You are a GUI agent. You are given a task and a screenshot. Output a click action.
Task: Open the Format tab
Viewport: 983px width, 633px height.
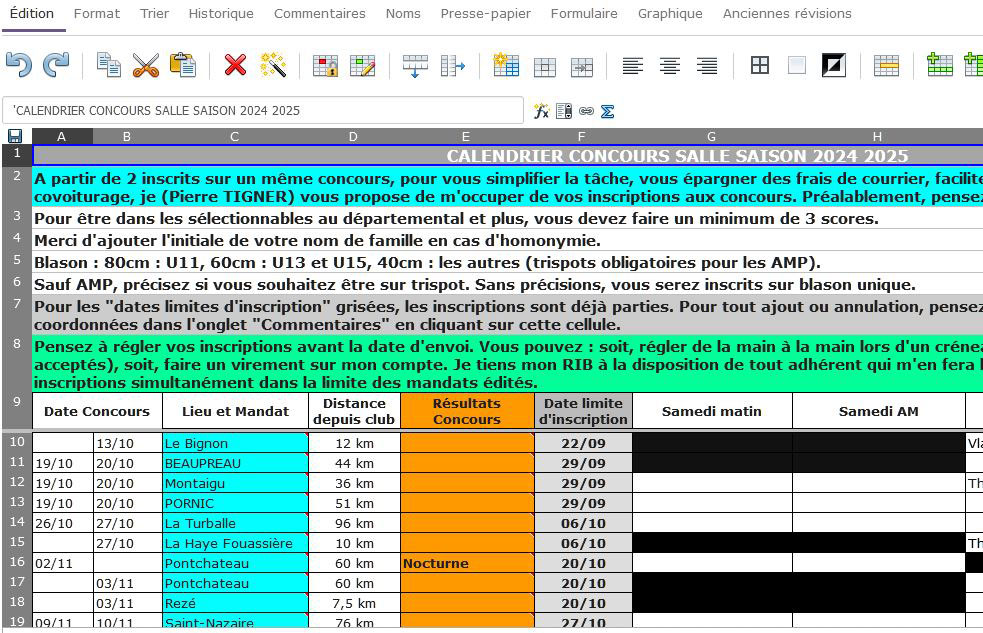point(97,14)
